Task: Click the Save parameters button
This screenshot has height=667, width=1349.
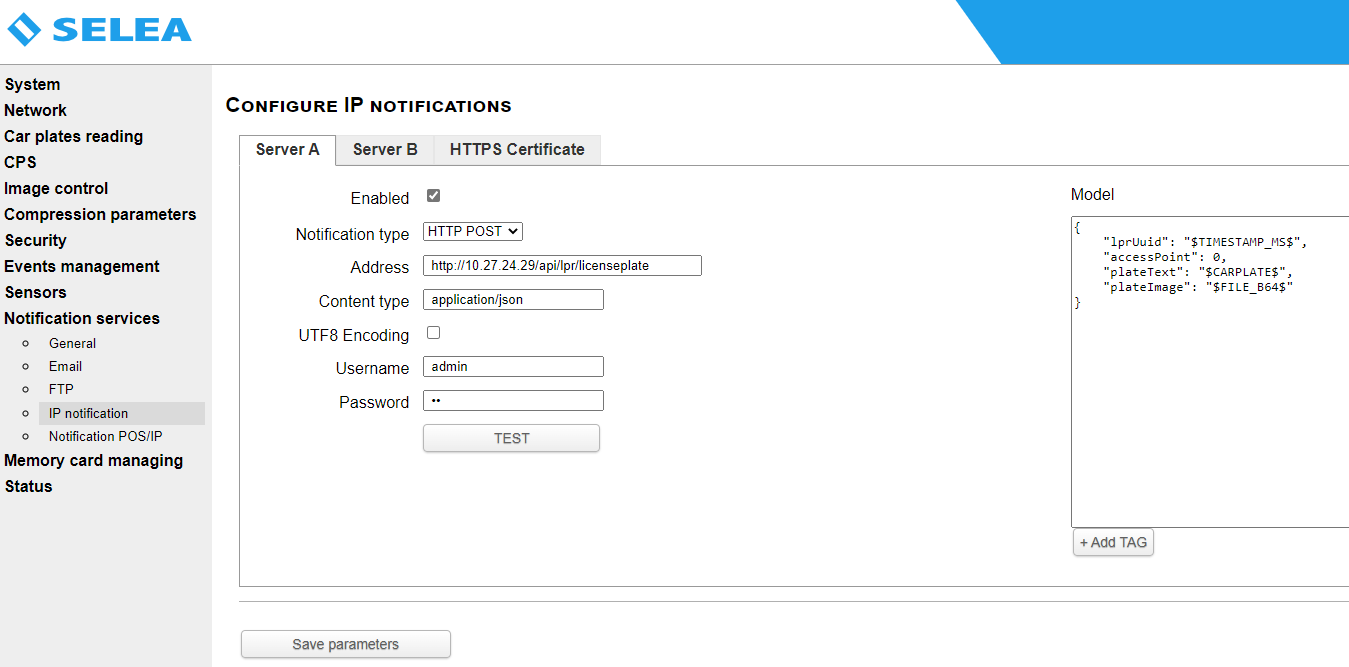Action: click(x=345, y=644)
